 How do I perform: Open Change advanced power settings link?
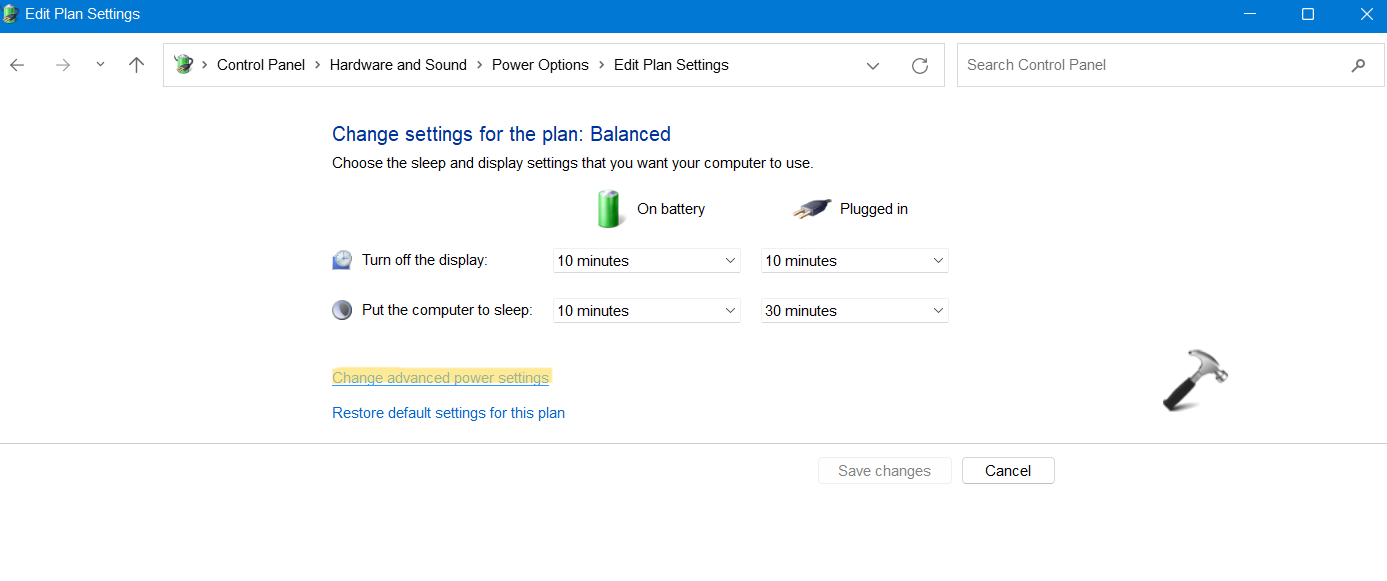coord(440,378)
